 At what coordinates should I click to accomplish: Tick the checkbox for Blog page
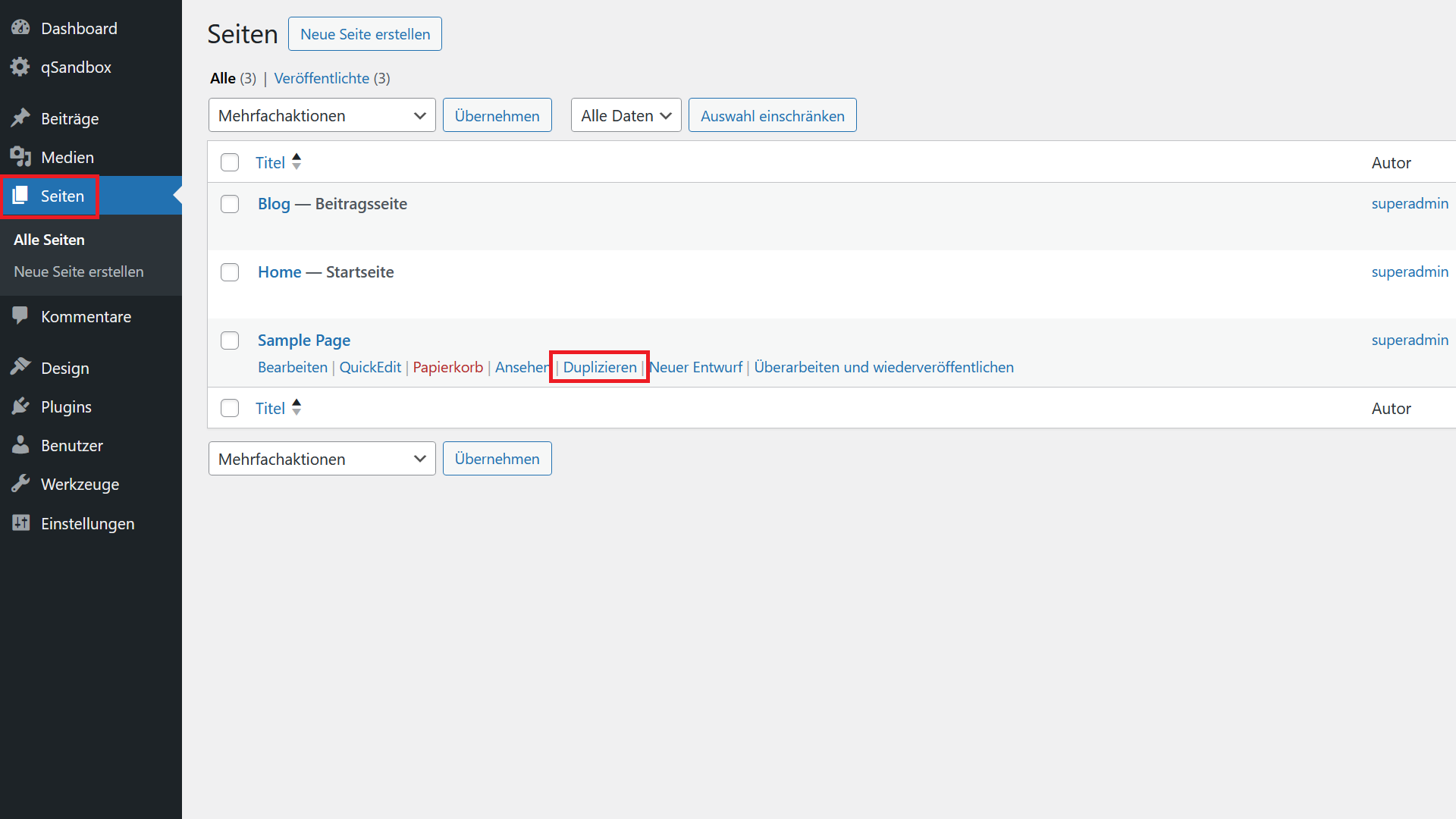coord(230,204)
